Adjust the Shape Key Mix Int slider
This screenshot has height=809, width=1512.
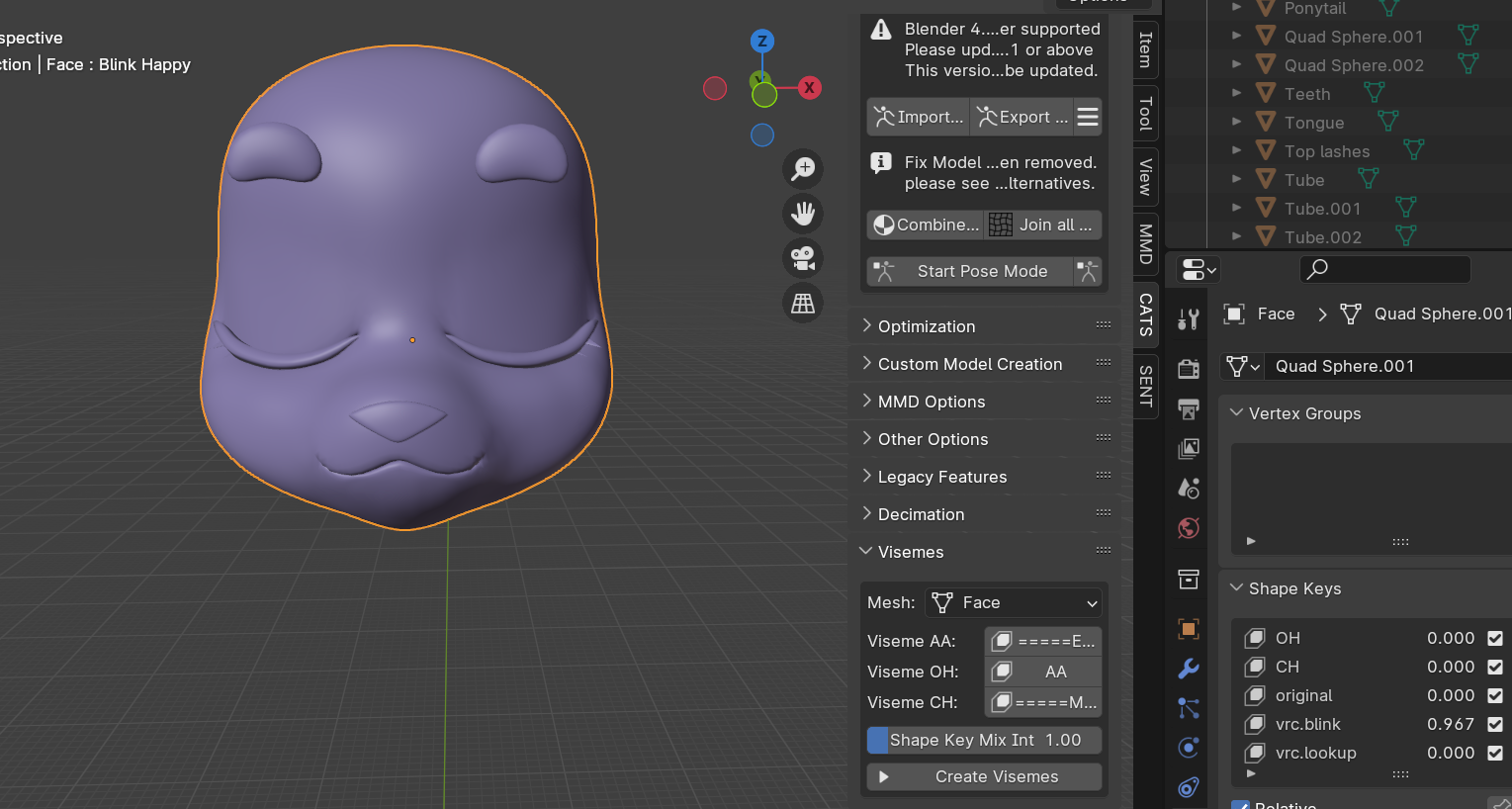click(x=985, y=740)
